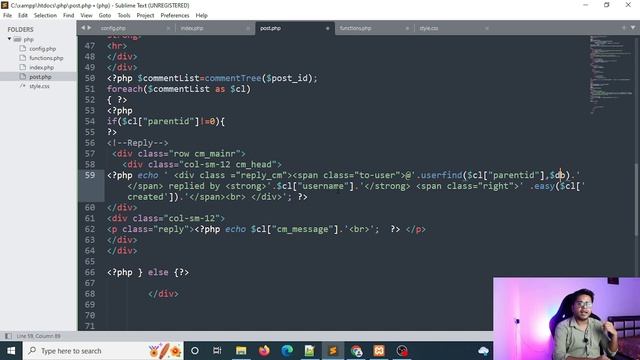Click the new tab plus icon

tap(624, 28)
